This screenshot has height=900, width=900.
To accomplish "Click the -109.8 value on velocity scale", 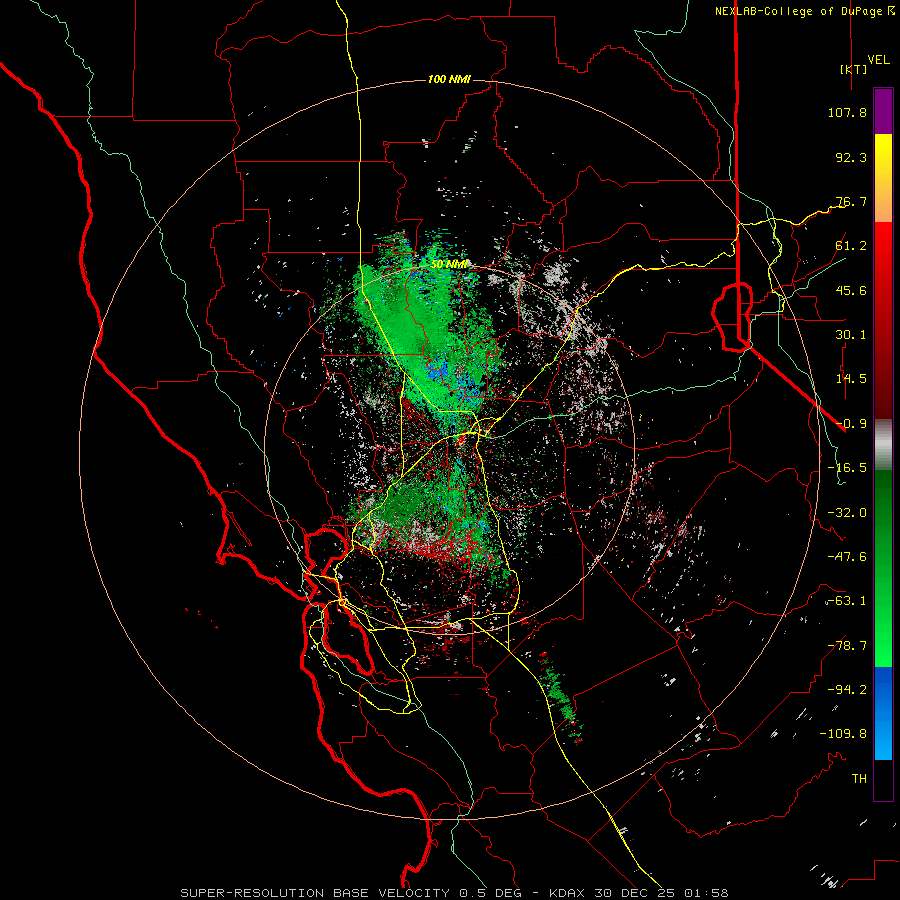I will click(843, 734).
